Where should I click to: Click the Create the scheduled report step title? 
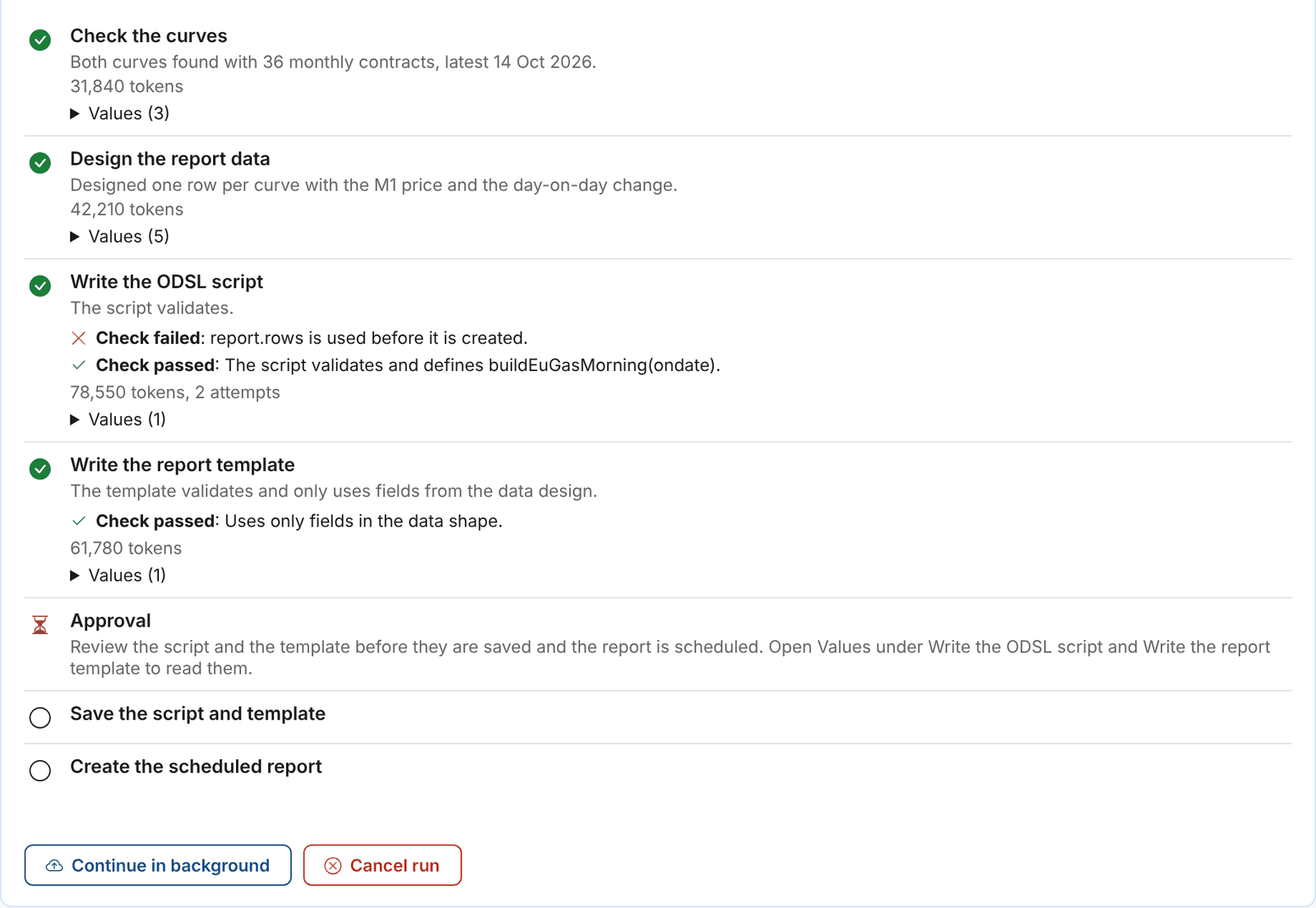click(x=197, y=767)
